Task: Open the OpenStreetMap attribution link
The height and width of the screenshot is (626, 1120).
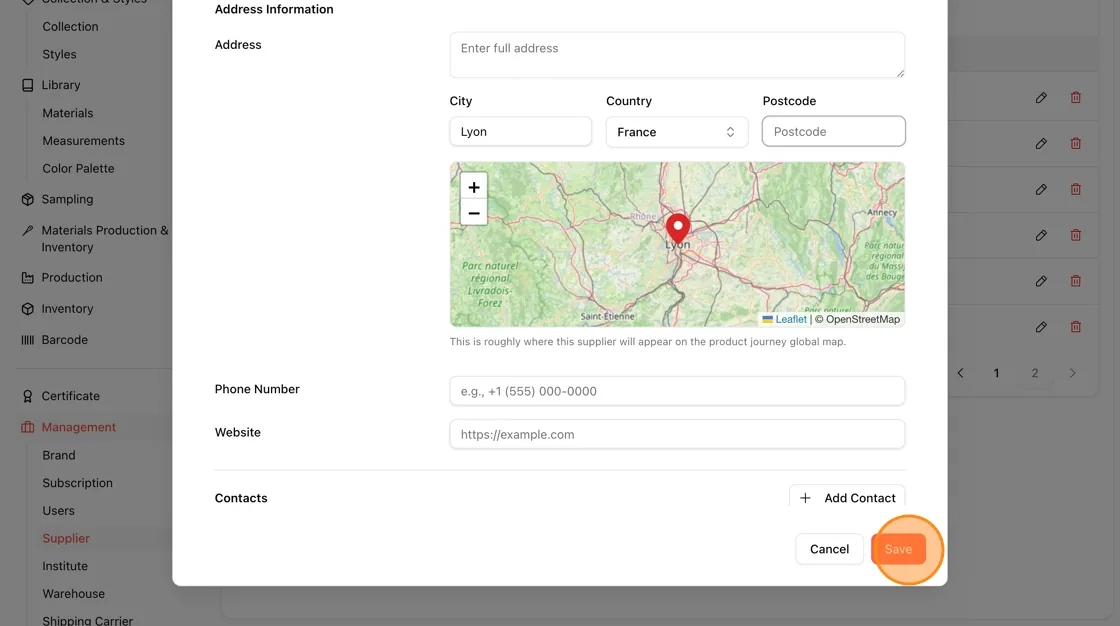Action: click(x=863, y=319)
